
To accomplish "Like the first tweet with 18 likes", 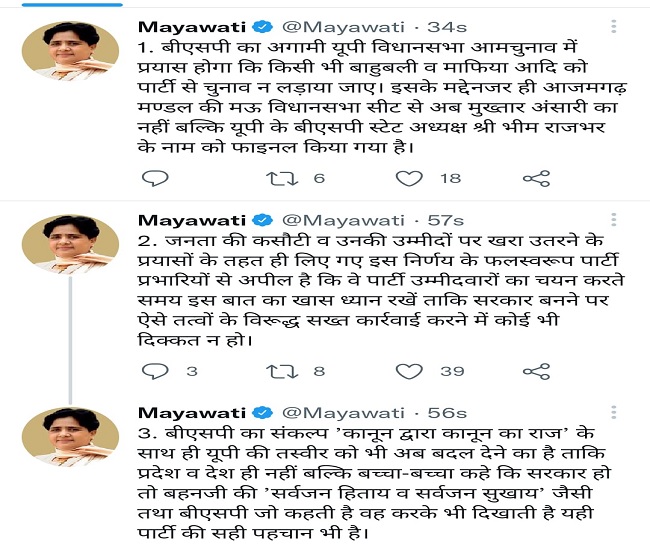I will (409, 179).
